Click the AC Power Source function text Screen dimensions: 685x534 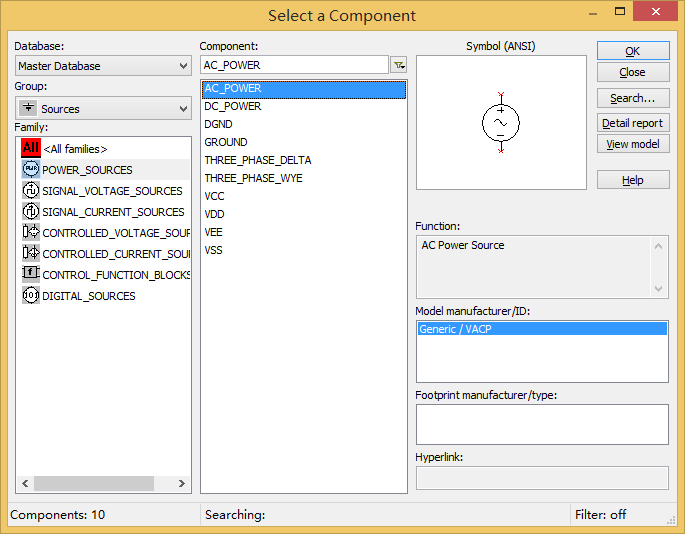(x=463, y=245)
